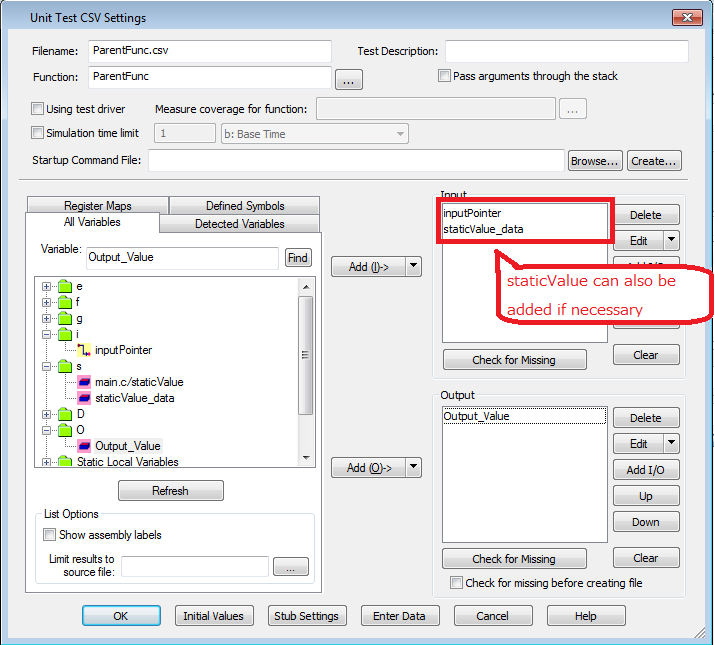The image size is (714, 645).
Task: Check the Show assembly labels option
Action: pyautogui.click(x=50, y=535)
